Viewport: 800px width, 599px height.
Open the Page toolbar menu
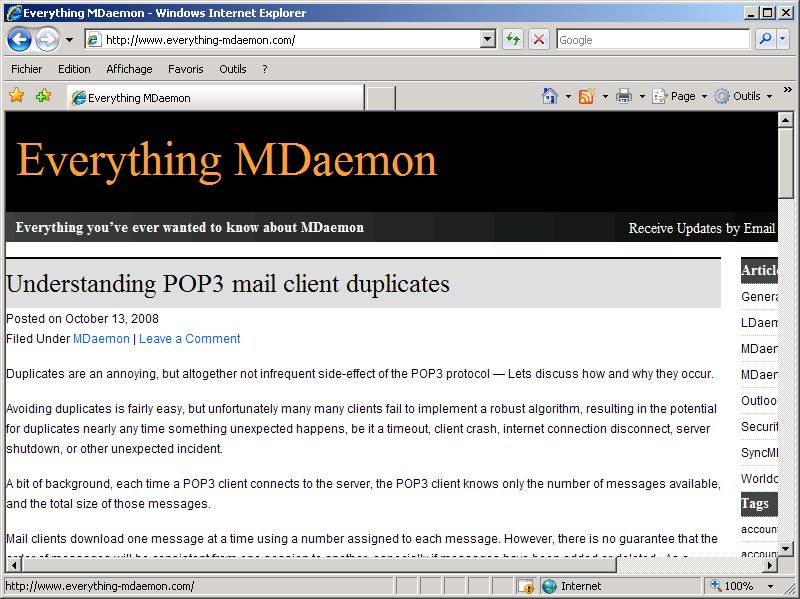680,96
